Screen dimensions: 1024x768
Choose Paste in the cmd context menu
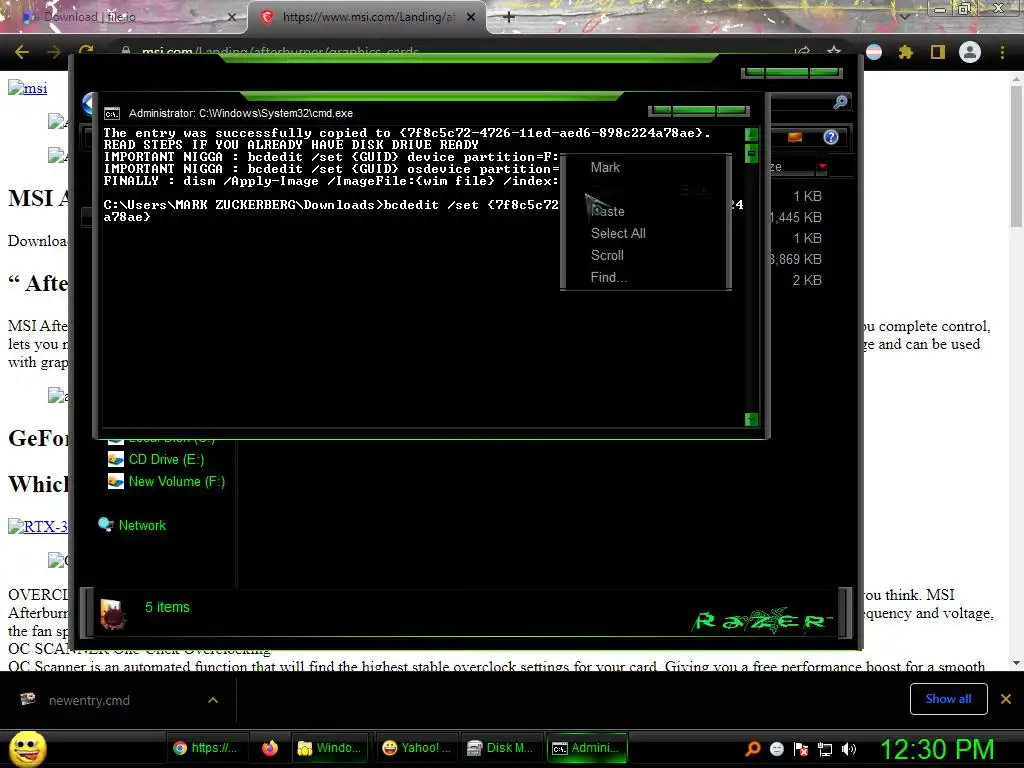click(x=607, y=211)
